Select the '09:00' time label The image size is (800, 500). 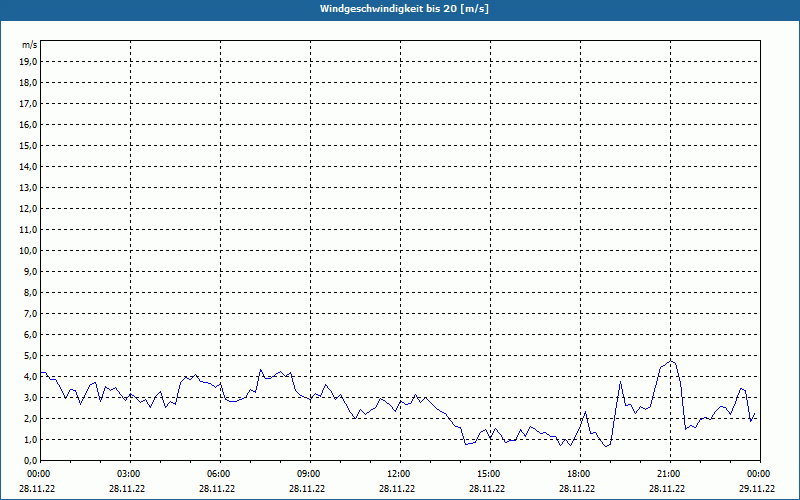point(310,474)
